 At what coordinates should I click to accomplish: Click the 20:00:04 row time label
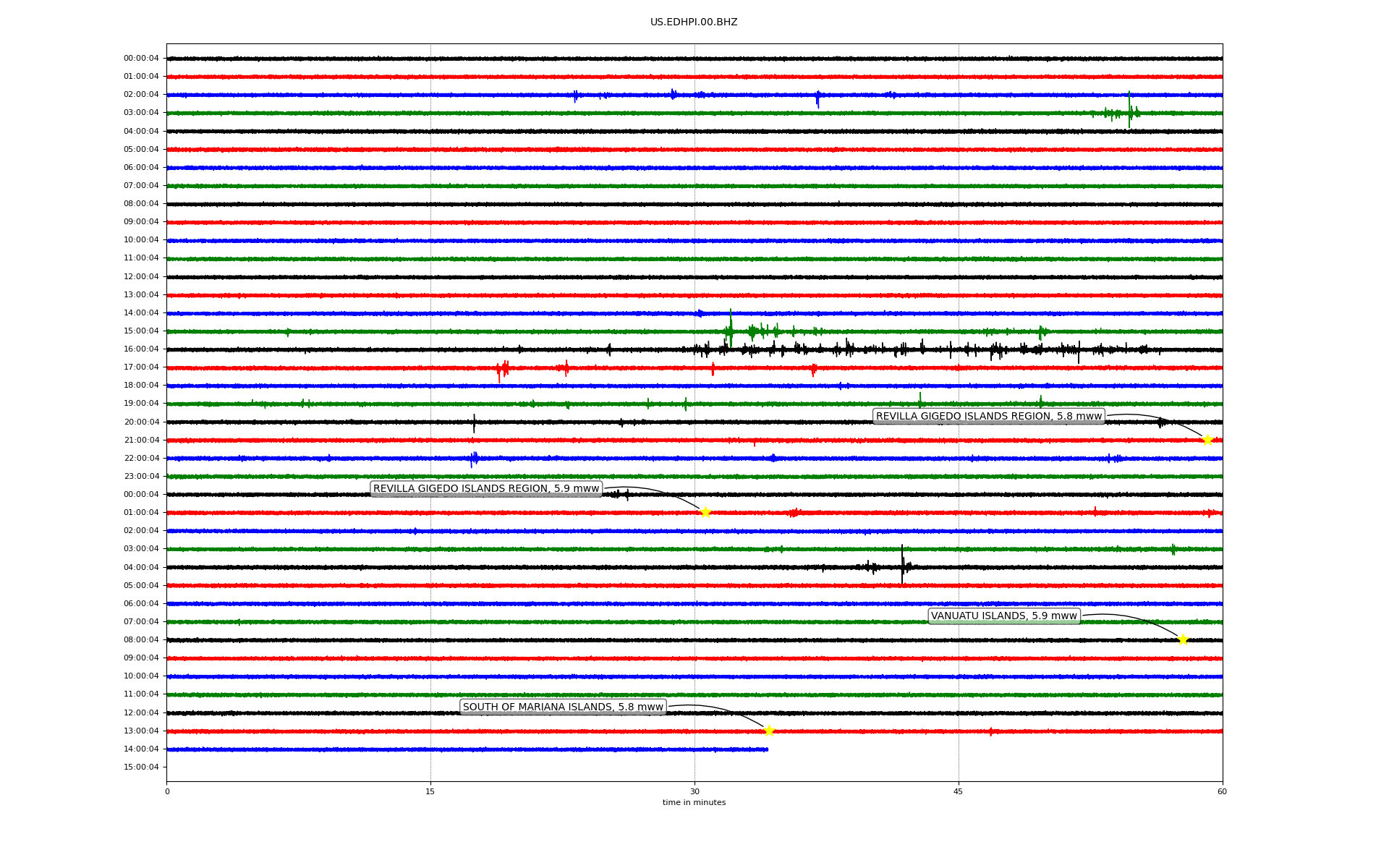141,422
